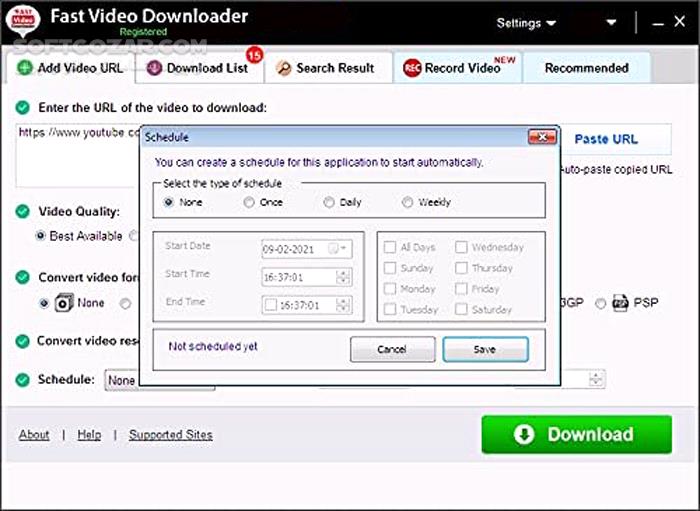Open the Help link
The image size is (700, 511).
click(89, 435)
